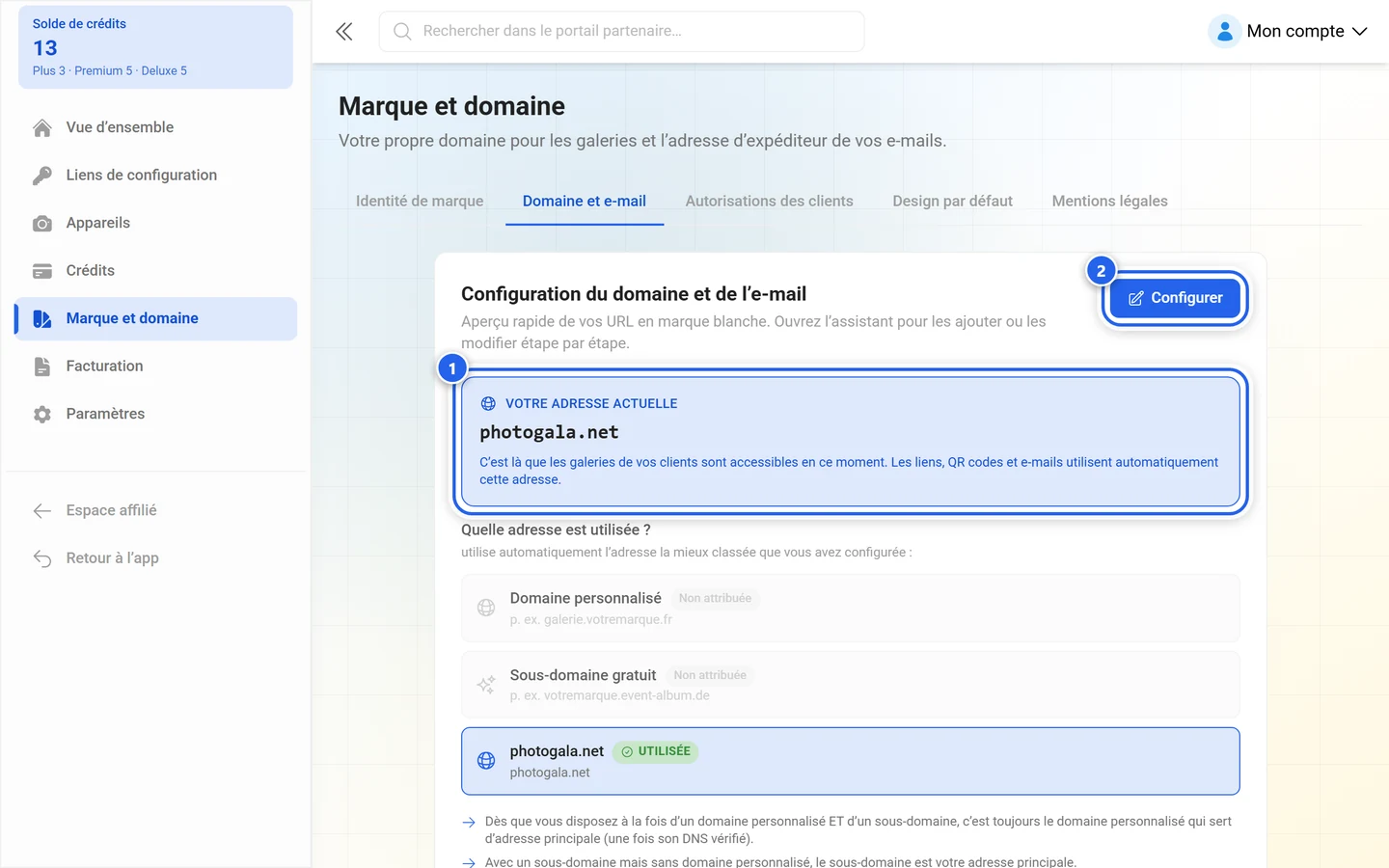Viewport: 1389px width, 868px height.
Task: Open Paramètres from the sidebar
Action: pyautogui.click(x=155, y=414)
